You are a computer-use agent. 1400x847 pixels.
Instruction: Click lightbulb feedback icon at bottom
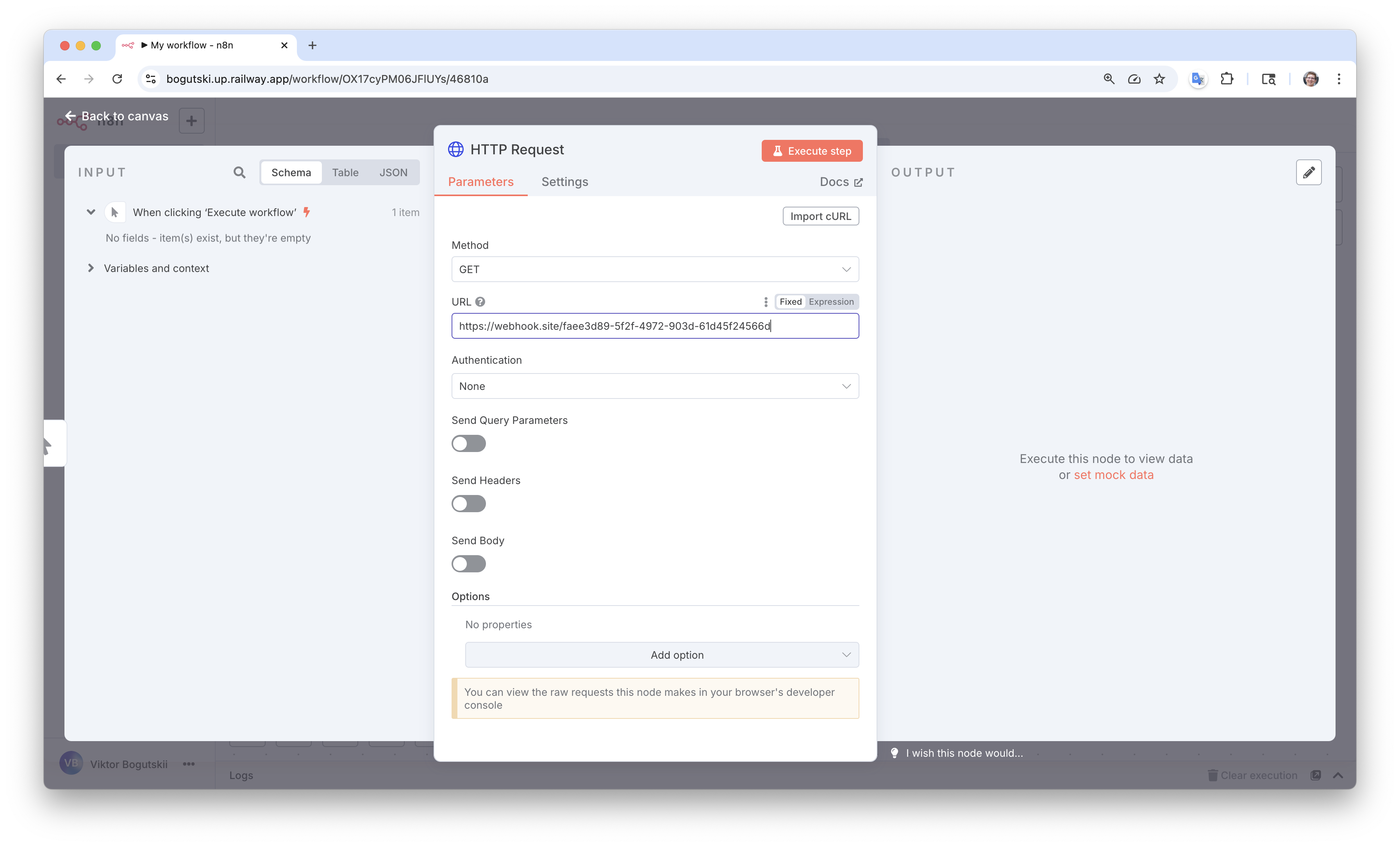coord(894,752)
